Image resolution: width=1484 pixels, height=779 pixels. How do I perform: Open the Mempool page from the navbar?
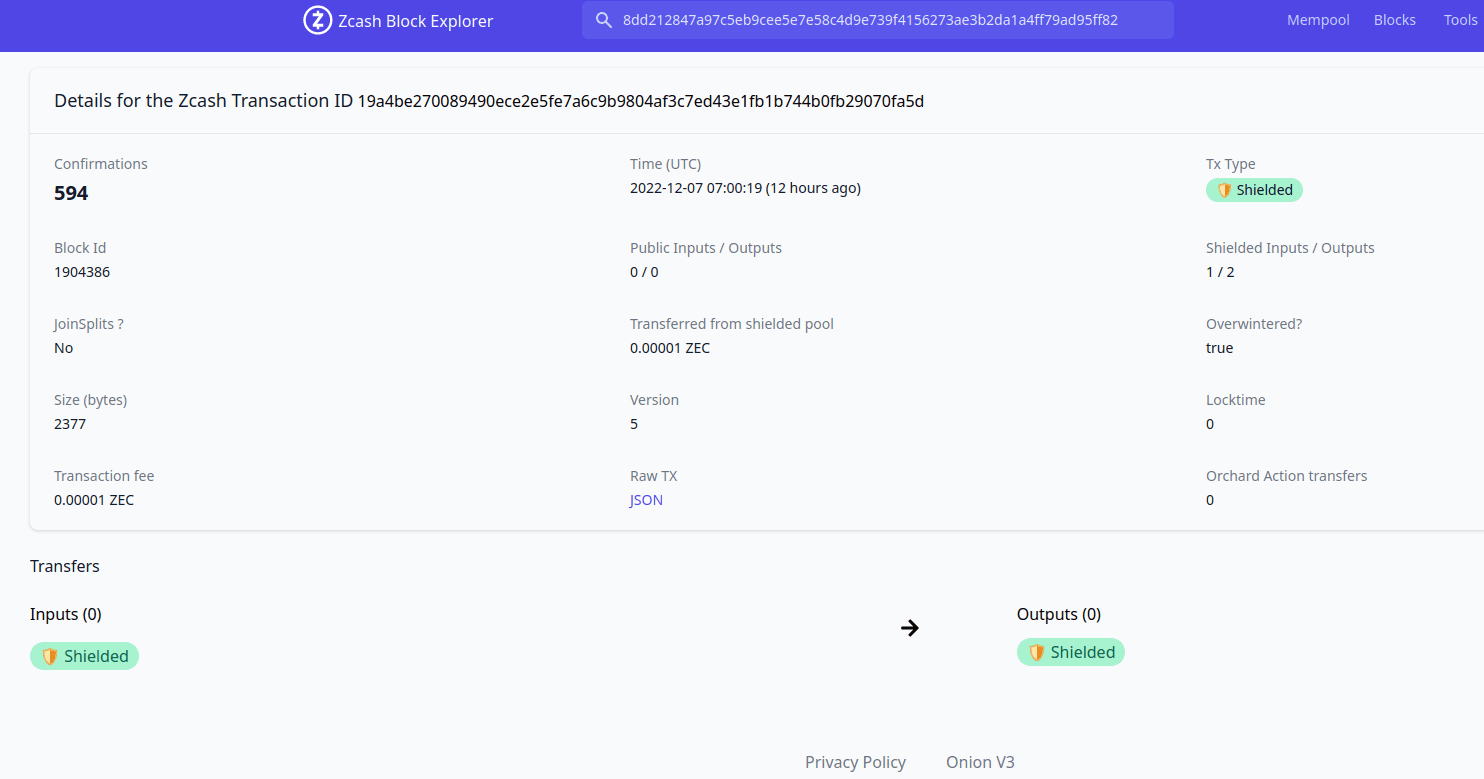click(1317, 19)
